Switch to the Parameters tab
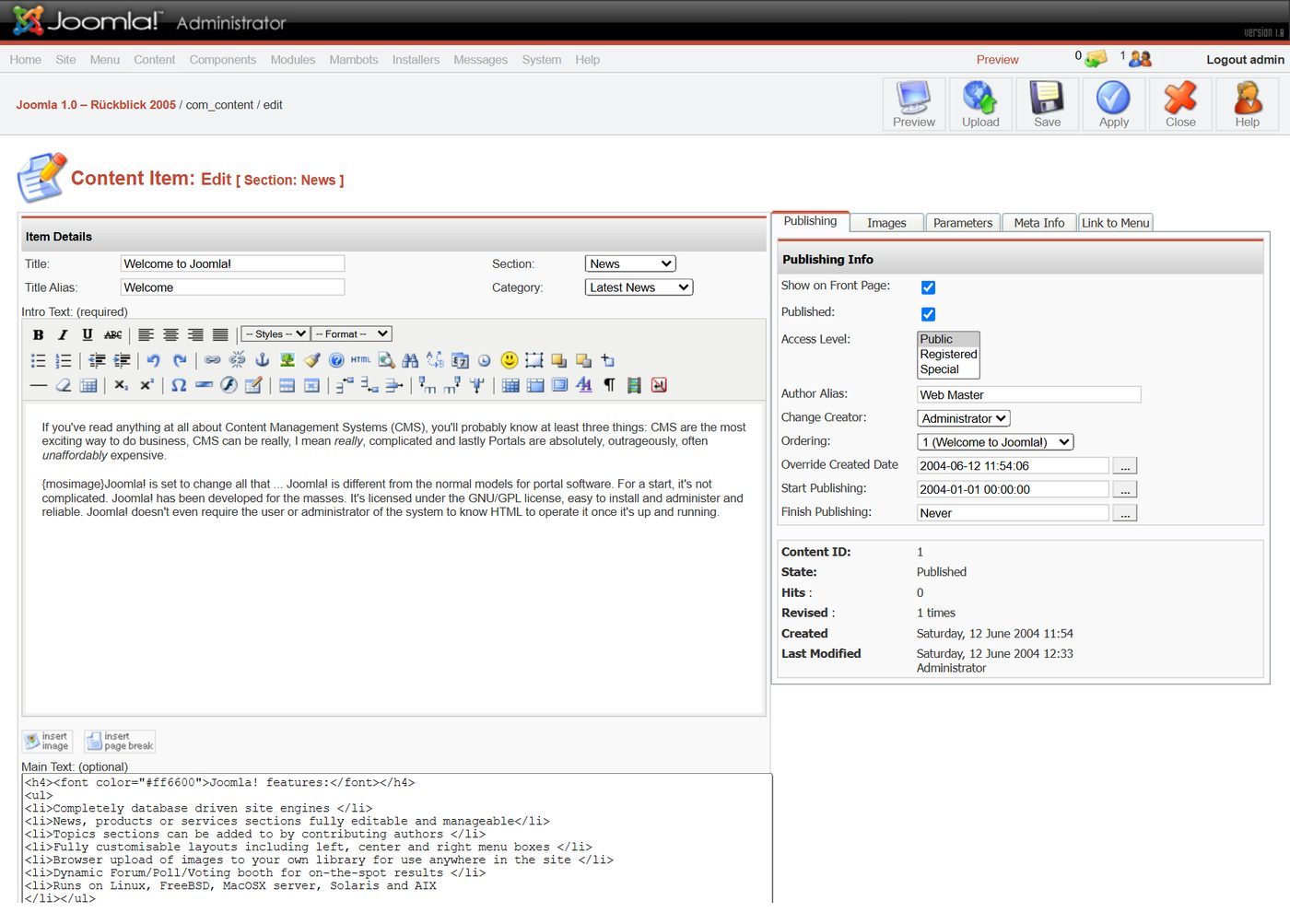This screenshot has width=1290, height=924. click(963, 223)
